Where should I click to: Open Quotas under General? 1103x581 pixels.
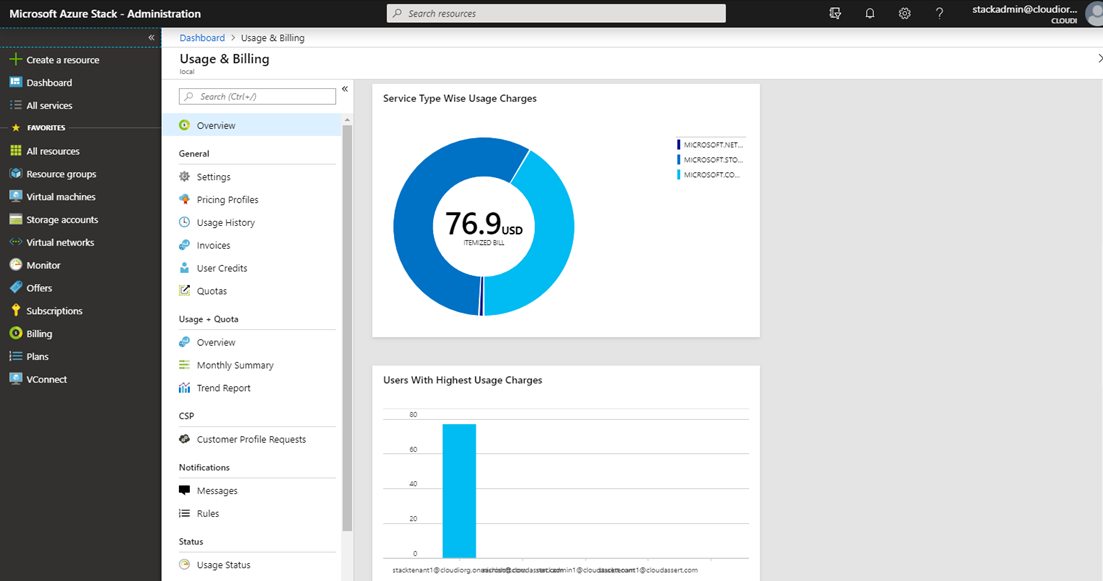(x=212, y=291)
